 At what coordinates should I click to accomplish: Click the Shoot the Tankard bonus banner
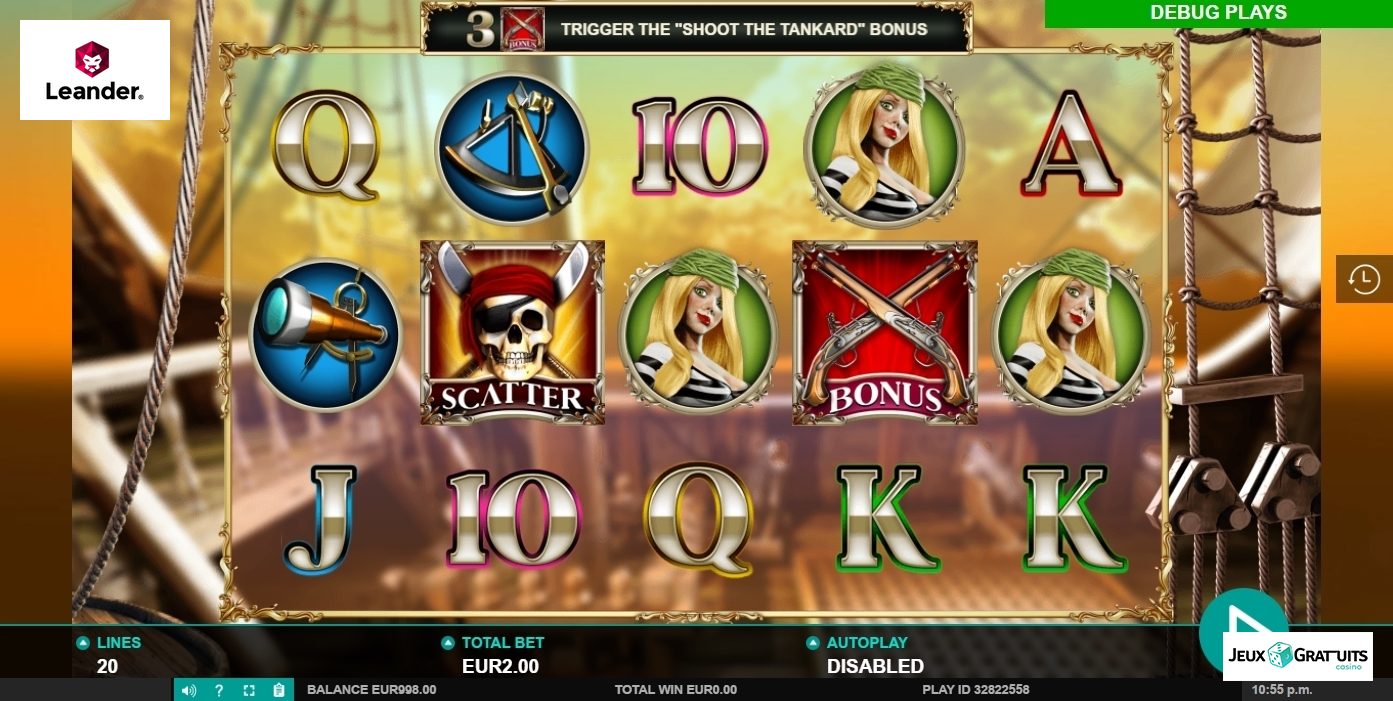point(697,28)
